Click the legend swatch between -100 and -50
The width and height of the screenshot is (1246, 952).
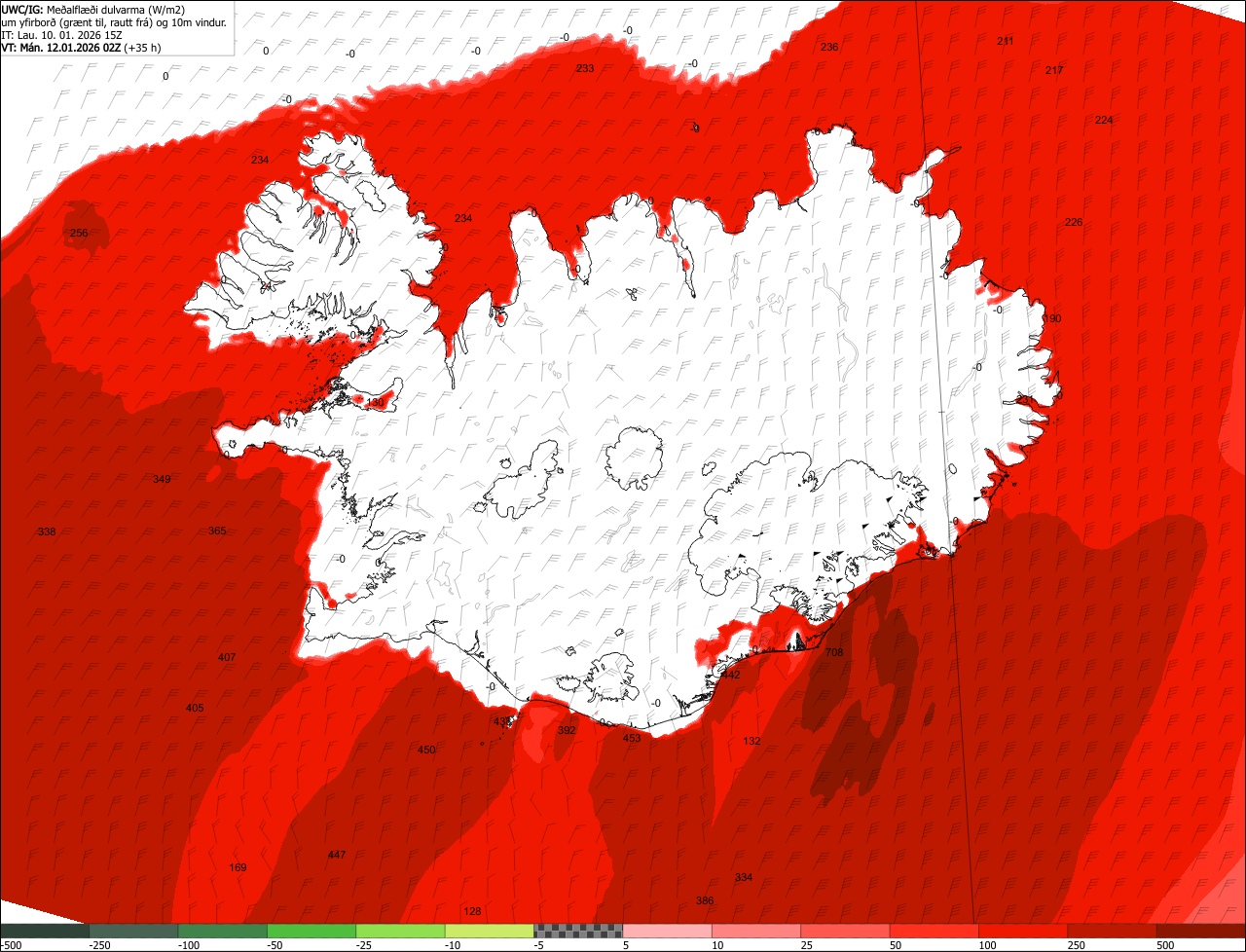coord(223,931)
